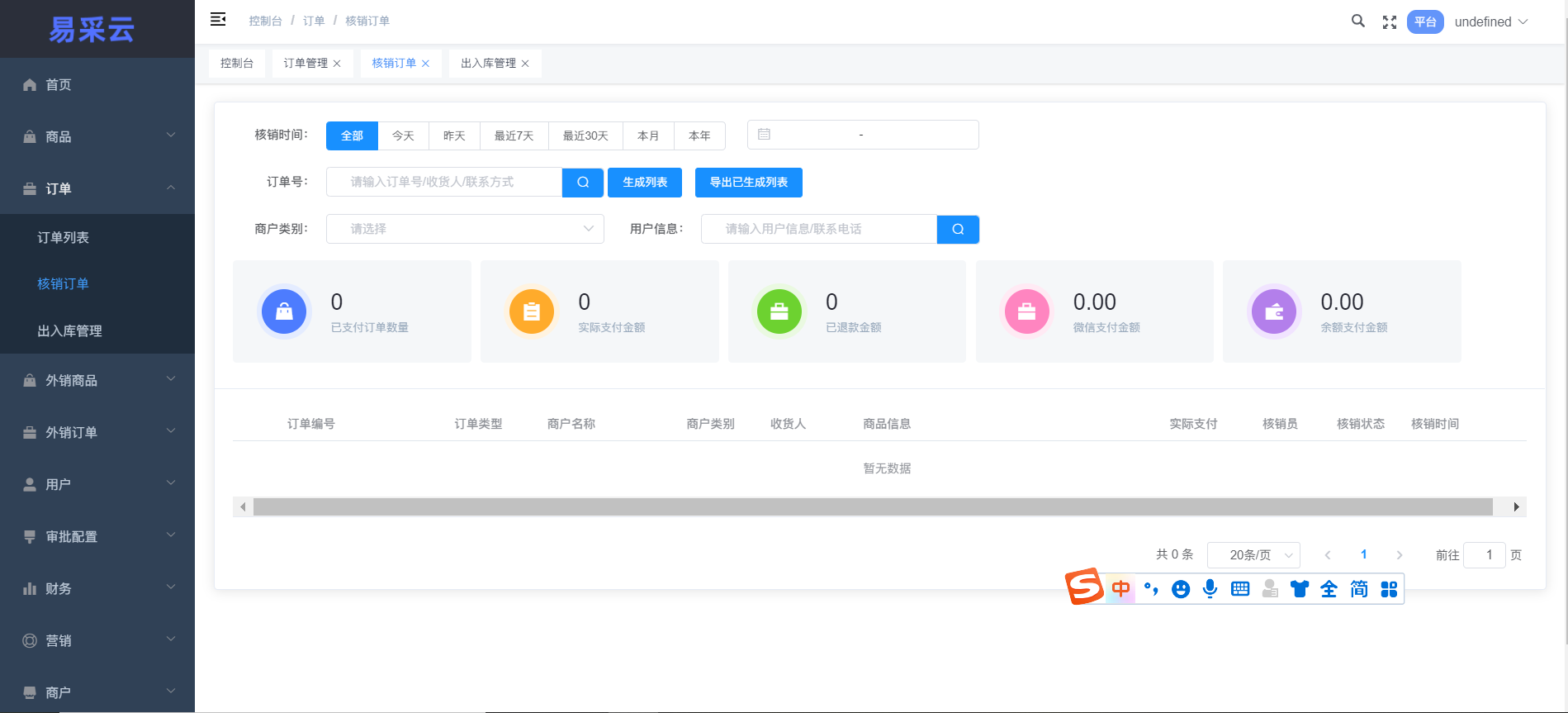1568x713 pixels.
Task: Toggle fullscreen mode icon
Action: point(1390,22)
